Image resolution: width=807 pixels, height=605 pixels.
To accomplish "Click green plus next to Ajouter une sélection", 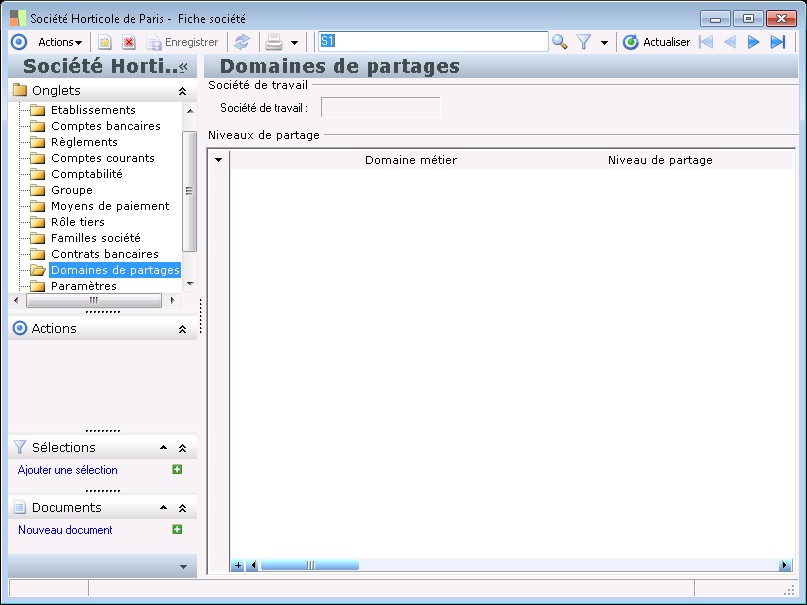I will point(177,469).
